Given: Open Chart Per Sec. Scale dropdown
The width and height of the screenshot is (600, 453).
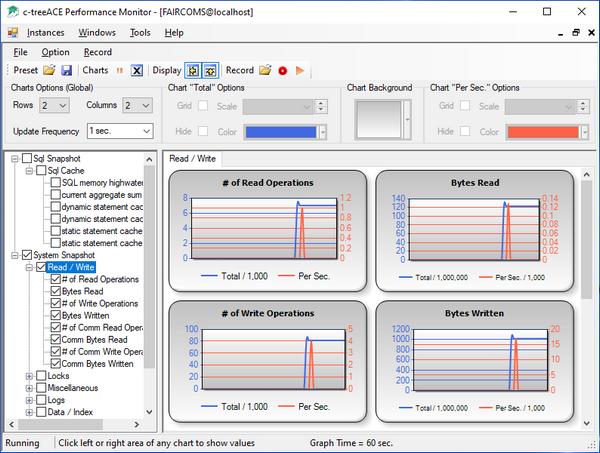Looking at the screenshot, I should [x=540, y=107].
